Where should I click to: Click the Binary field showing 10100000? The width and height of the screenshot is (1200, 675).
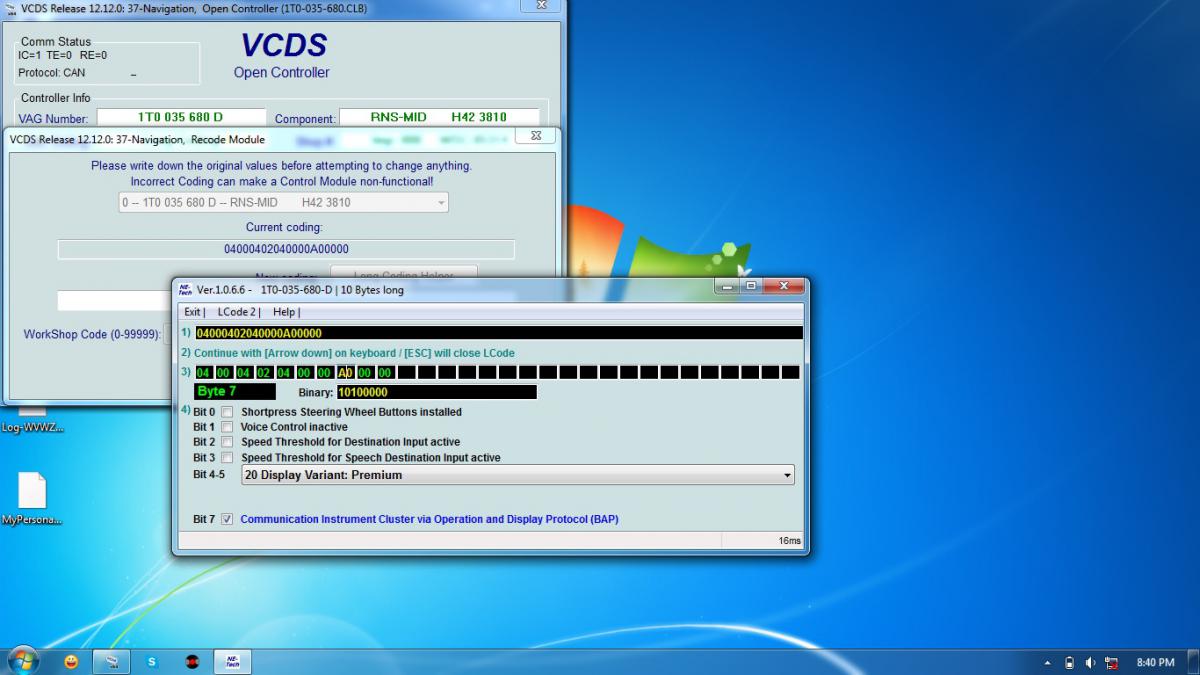437,392
